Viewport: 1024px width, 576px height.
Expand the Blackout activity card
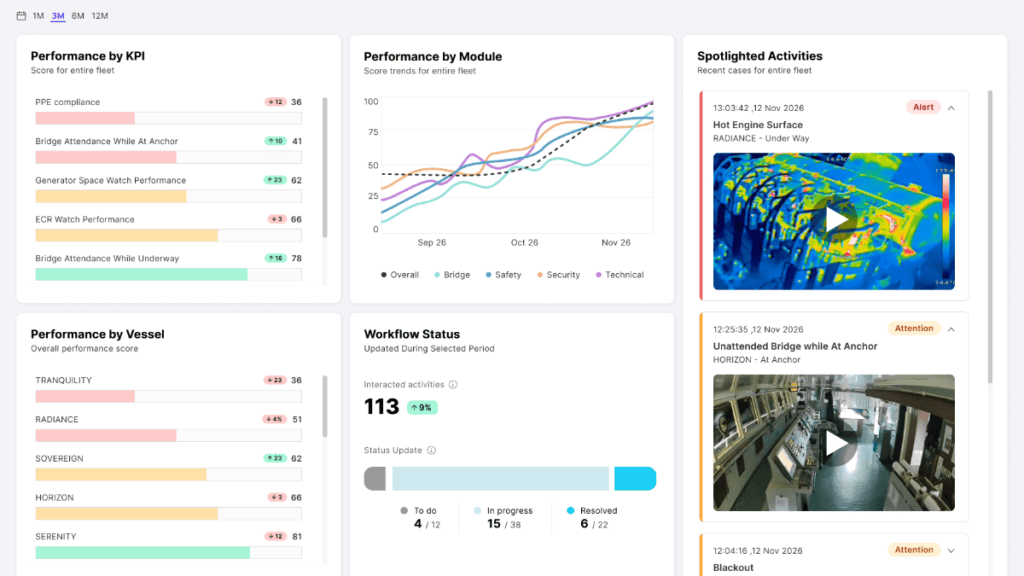click(951, 551)
